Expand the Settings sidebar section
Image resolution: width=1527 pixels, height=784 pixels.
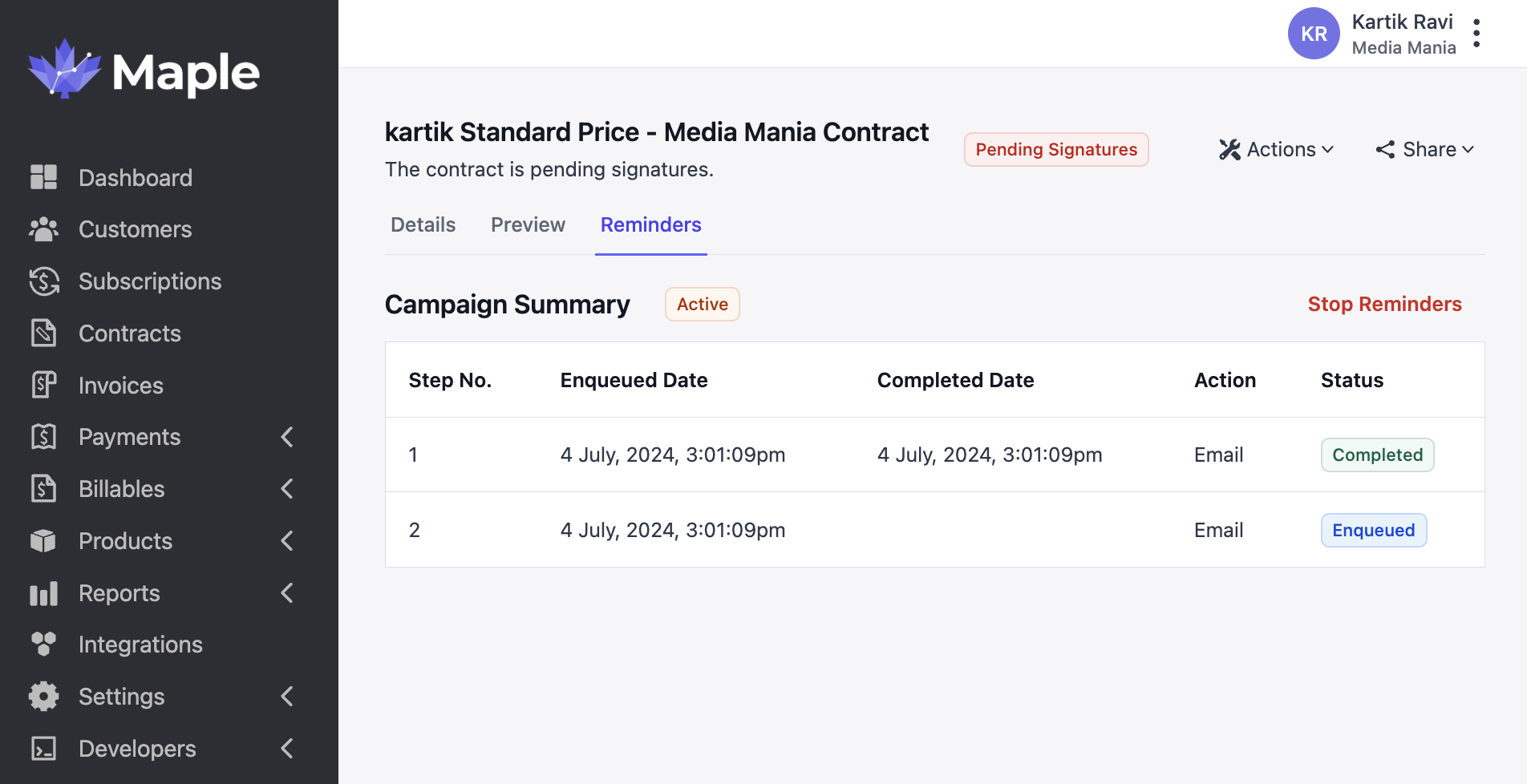(x=287, y=697)
